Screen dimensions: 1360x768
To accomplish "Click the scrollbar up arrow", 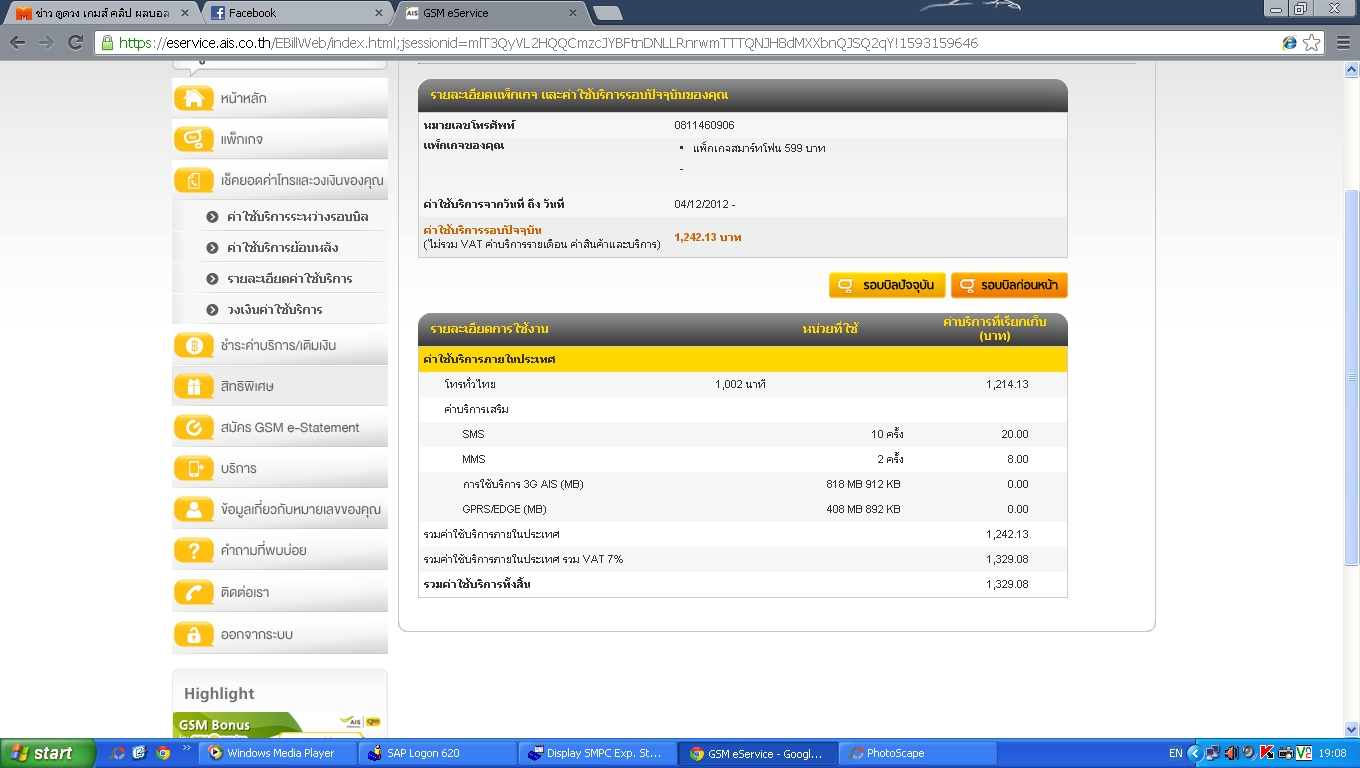I will pyautogui.click(x=1351, y=68).
